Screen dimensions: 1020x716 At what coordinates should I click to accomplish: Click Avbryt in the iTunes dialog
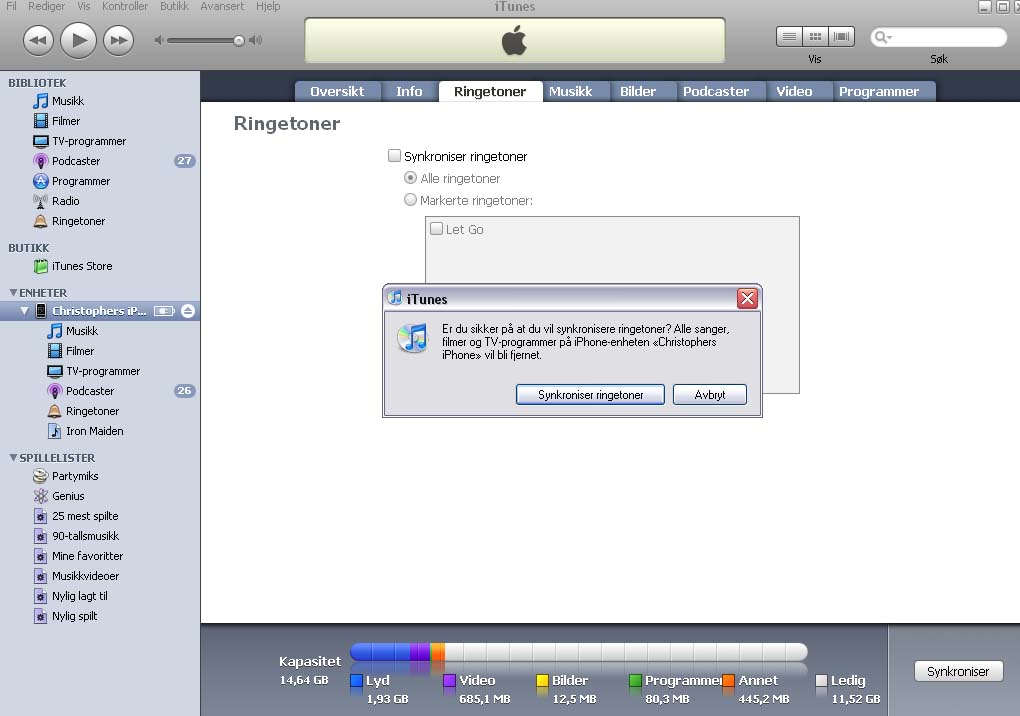(x=710, y=395)
